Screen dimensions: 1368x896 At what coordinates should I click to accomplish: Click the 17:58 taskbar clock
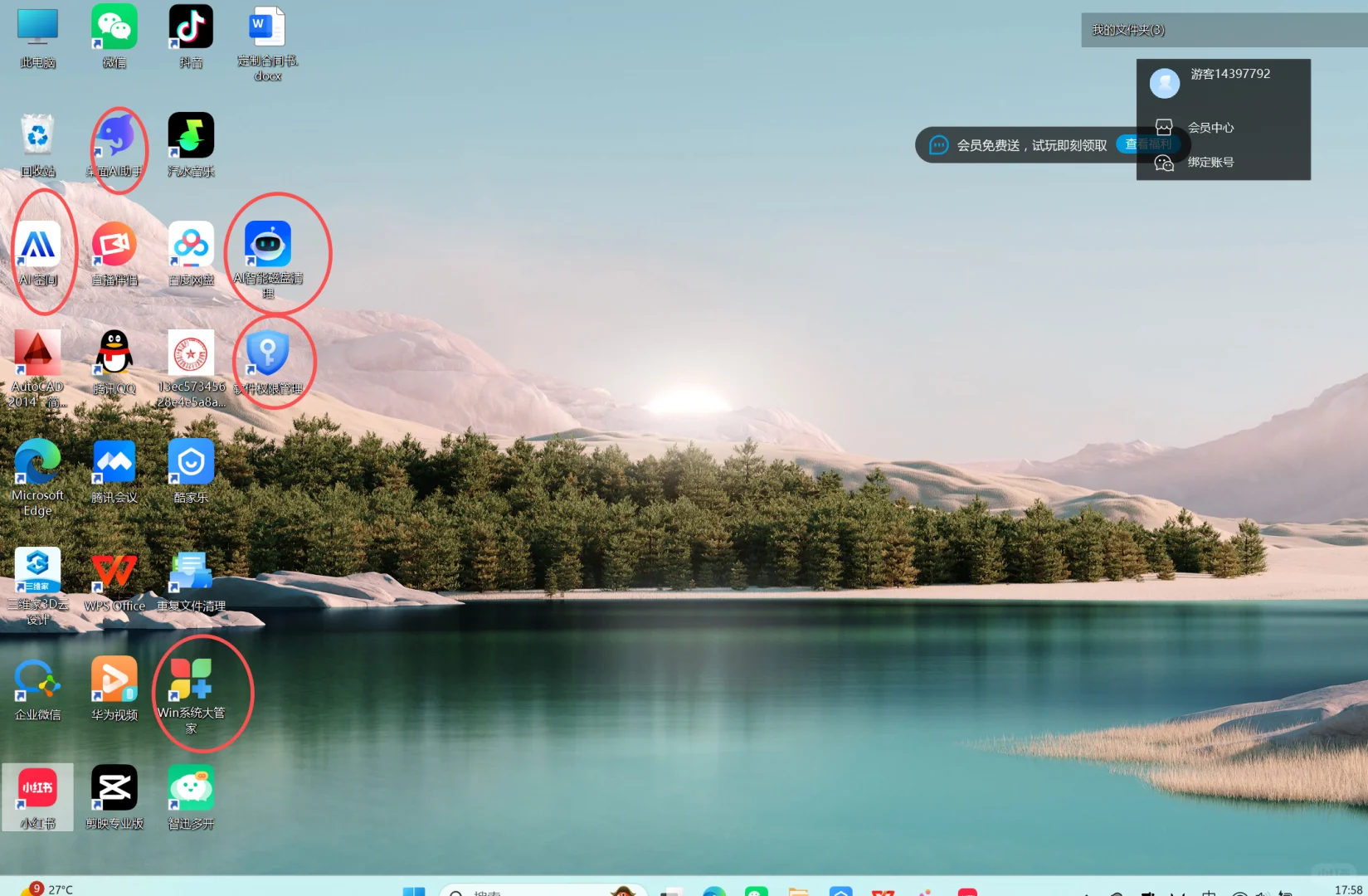tap(1348, 889)
